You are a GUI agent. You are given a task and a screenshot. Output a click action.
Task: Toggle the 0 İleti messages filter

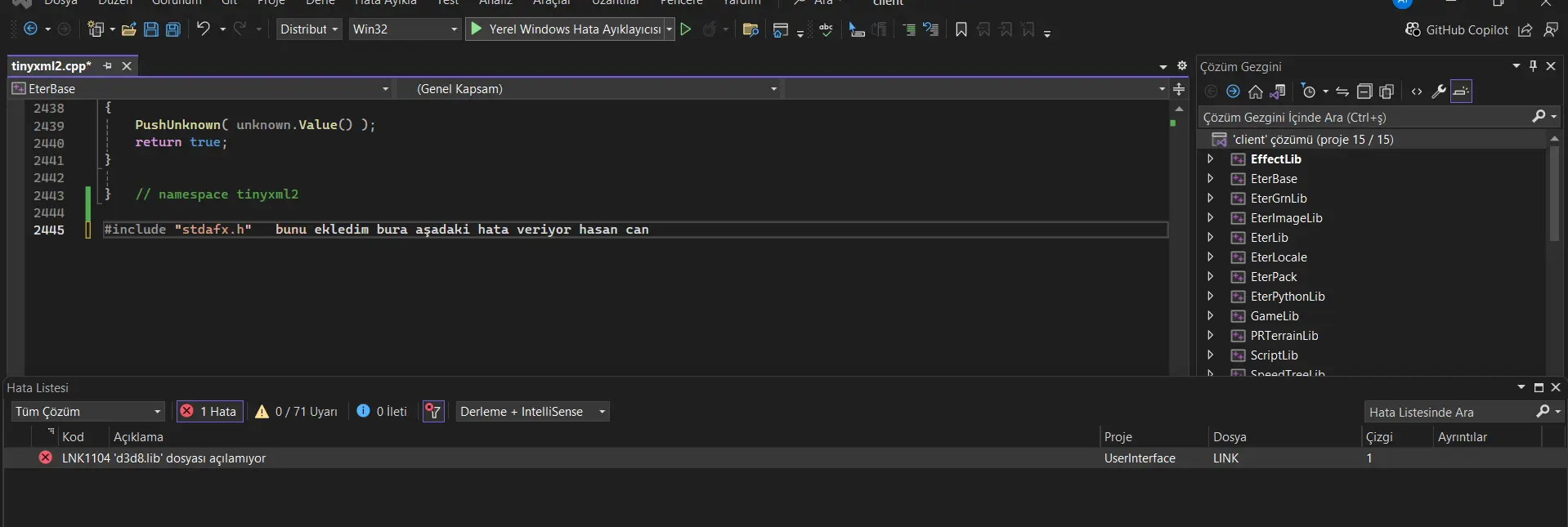[x=382, y=412]
